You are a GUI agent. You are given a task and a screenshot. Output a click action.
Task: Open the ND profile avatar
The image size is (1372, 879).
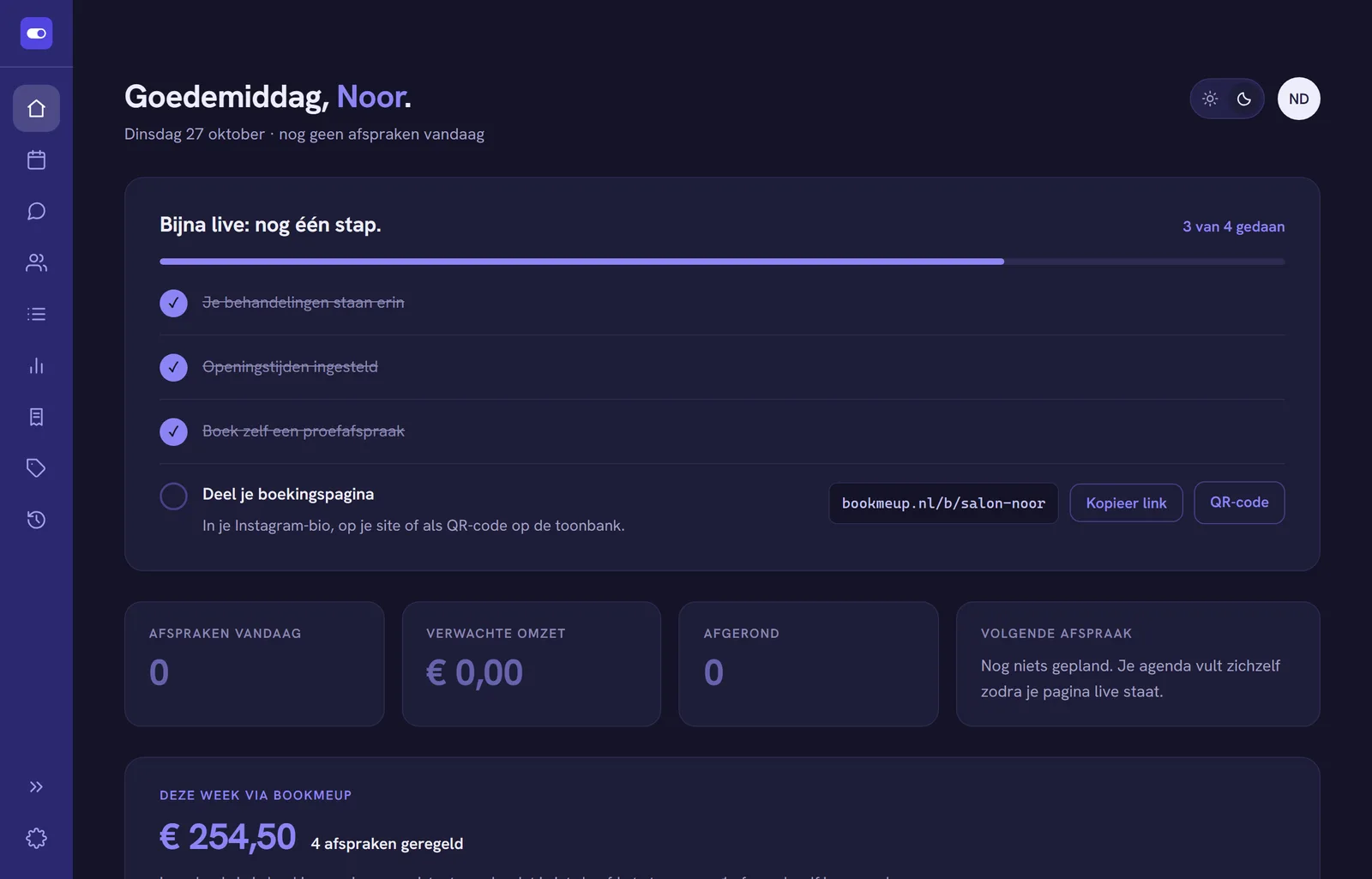coord(1299,99)
